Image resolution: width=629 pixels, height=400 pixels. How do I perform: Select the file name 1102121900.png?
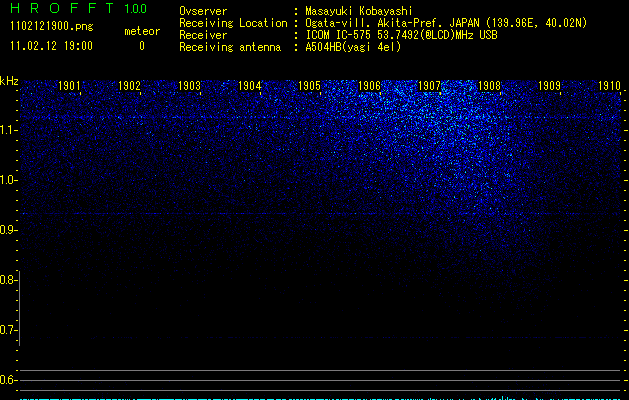pyautogui.click(x=52, y=27)
